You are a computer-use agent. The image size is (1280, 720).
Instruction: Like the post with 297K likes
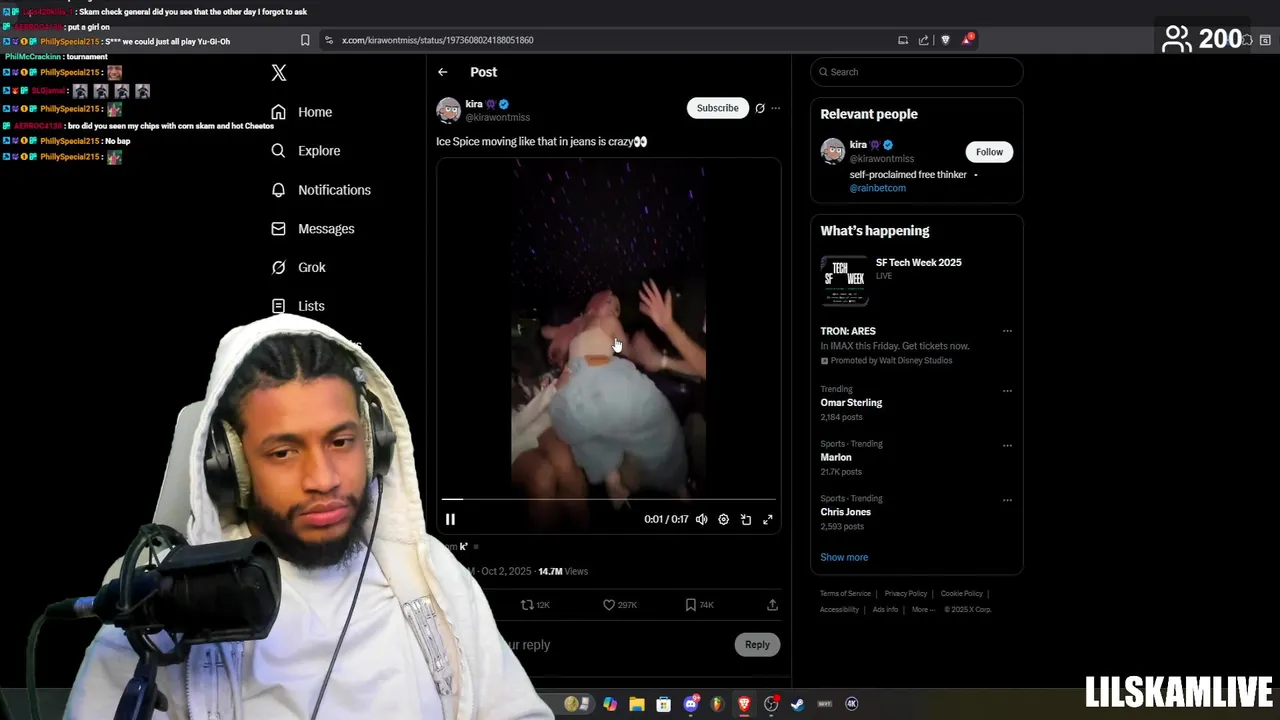point(619,605)
